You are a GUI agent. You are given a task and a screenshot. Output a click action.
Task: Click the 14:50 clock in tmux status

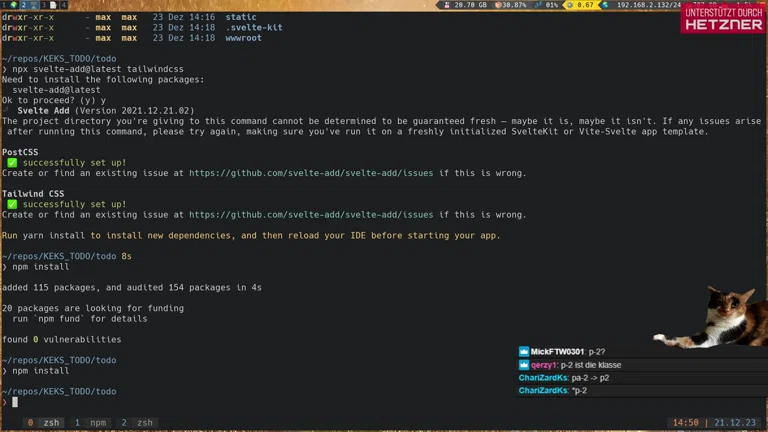click(x=685, y=423)
